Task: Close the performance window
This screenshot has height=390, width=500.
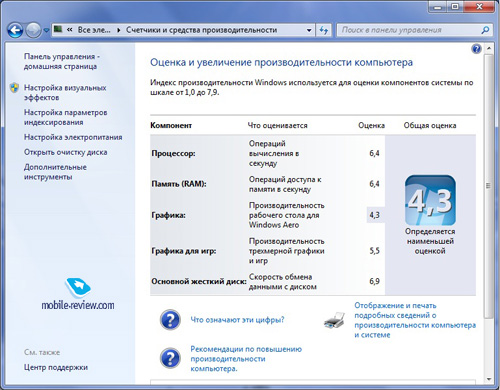Action: (479, 7)
